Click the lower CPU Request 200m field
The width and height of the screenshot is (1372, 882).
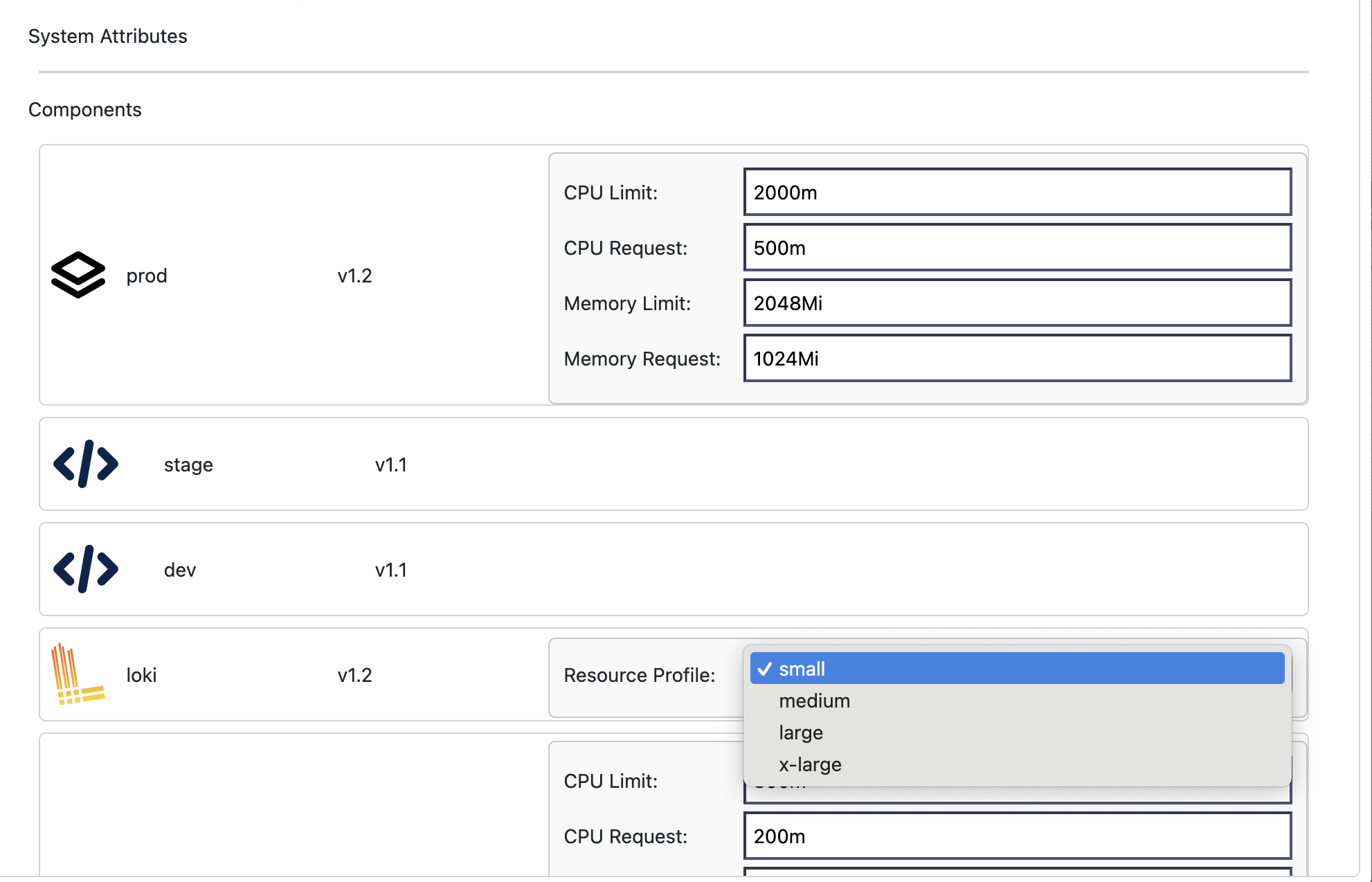pyautogui.click(x=1017, y=836)
